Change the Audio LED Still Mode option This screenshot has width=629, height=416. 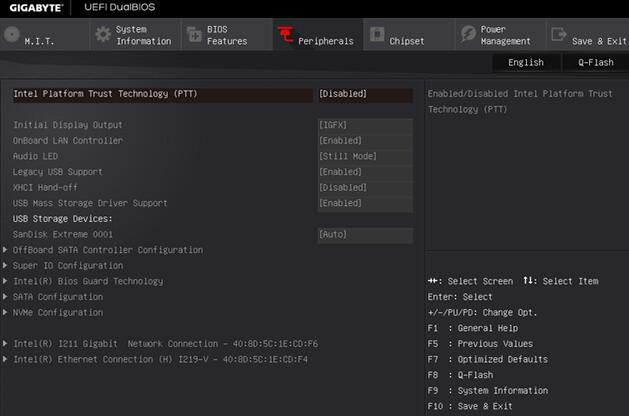point(364,156)
